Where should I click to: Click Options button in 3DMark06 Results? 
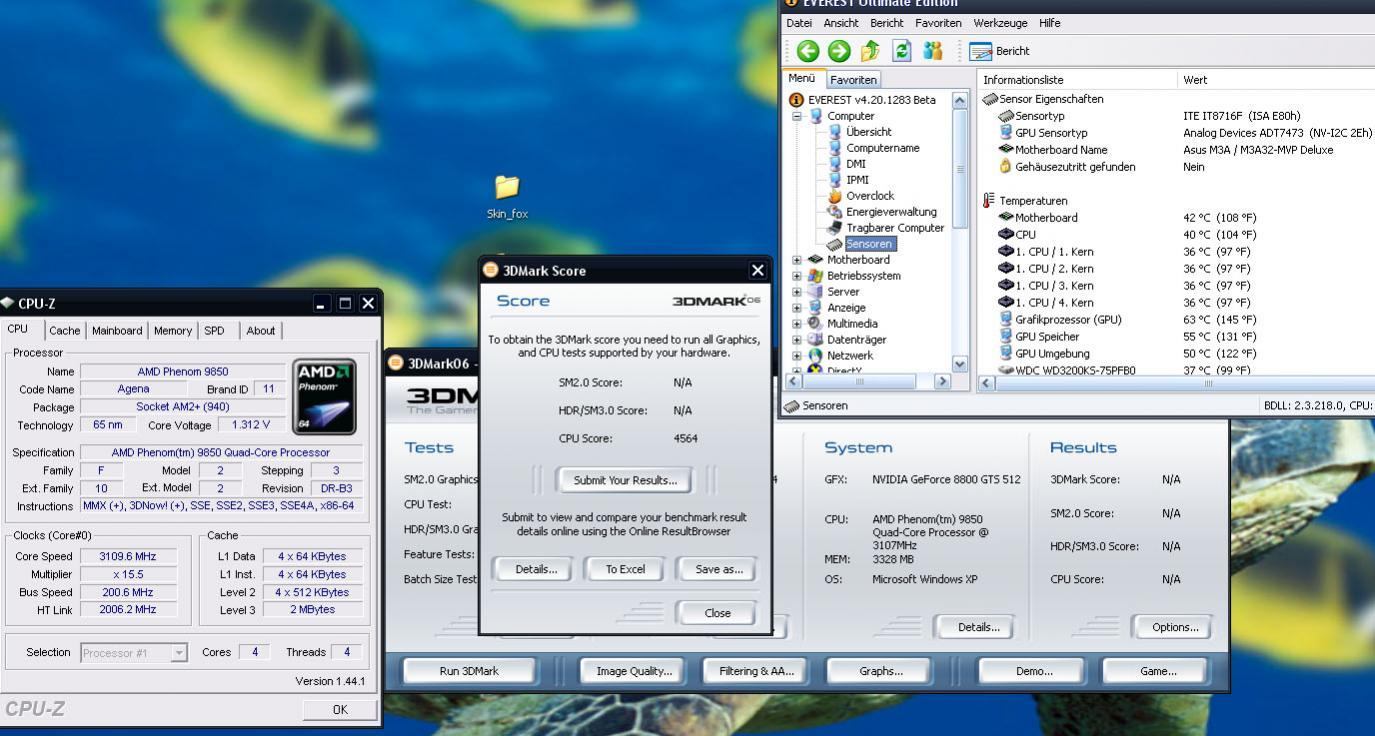1175,627
